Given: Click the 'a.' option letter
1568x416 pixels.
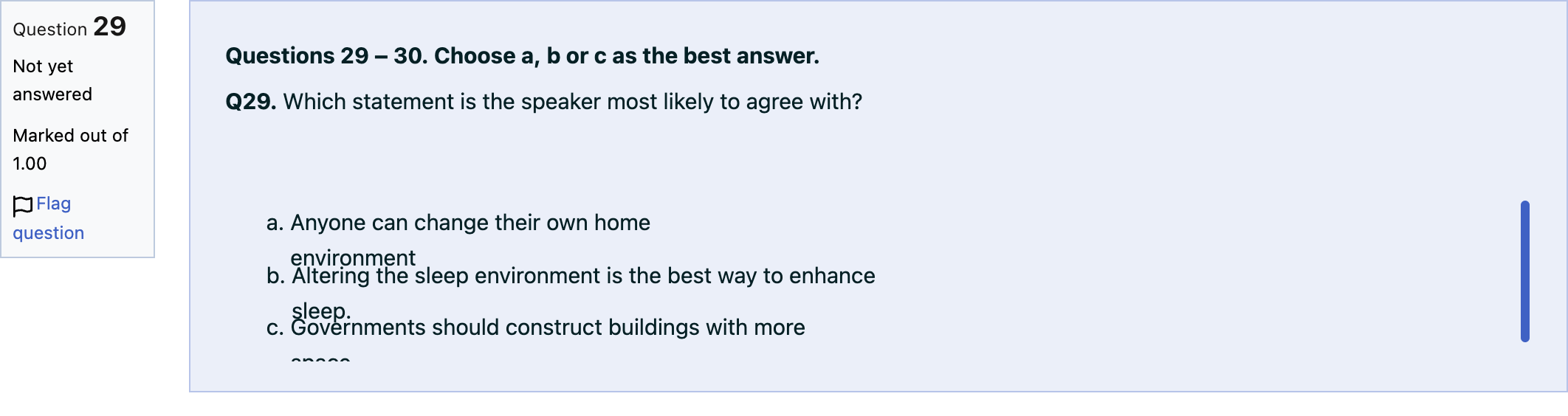Looking at the screenshot, I should (x=275, y=223).
